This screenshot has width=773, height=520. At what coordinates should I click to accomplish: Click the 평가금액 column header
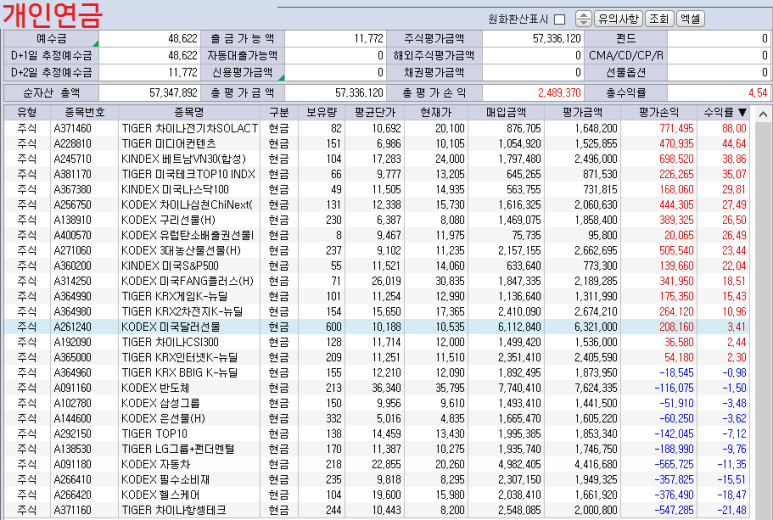pyautogui.click(x=582, y=112)
